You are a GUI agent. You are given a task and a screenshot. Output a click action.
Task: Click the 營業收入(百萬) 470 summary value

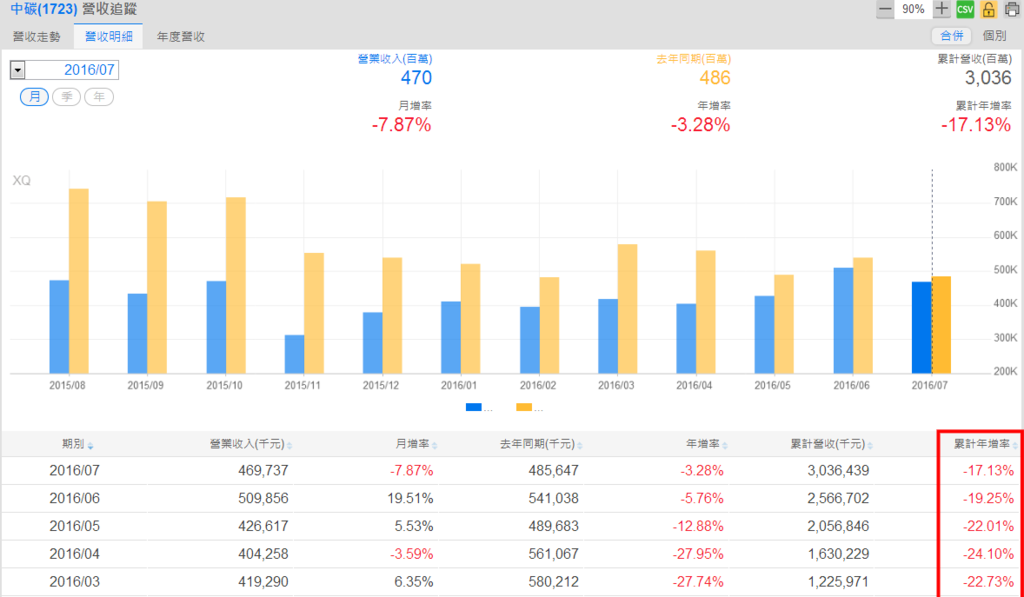click(x=416, y=78)
